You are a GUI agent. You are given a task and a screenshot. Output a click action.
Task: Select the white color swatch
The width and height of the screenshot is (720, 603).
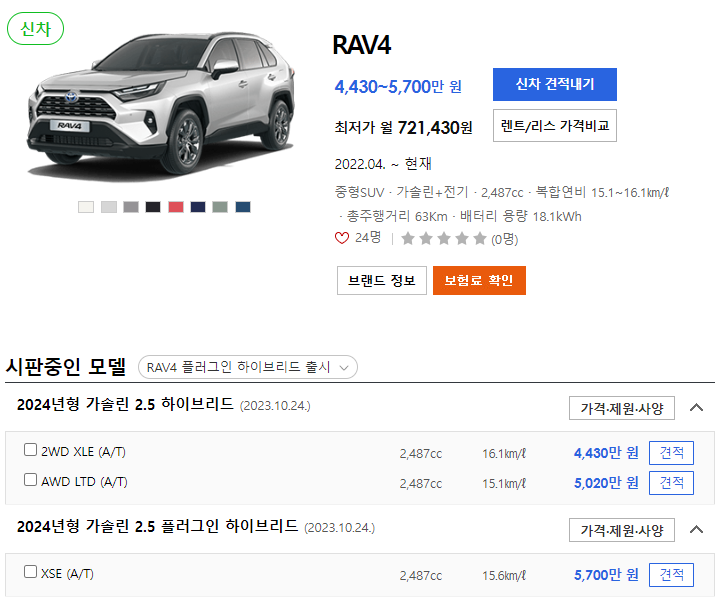[x=86, y=207]
